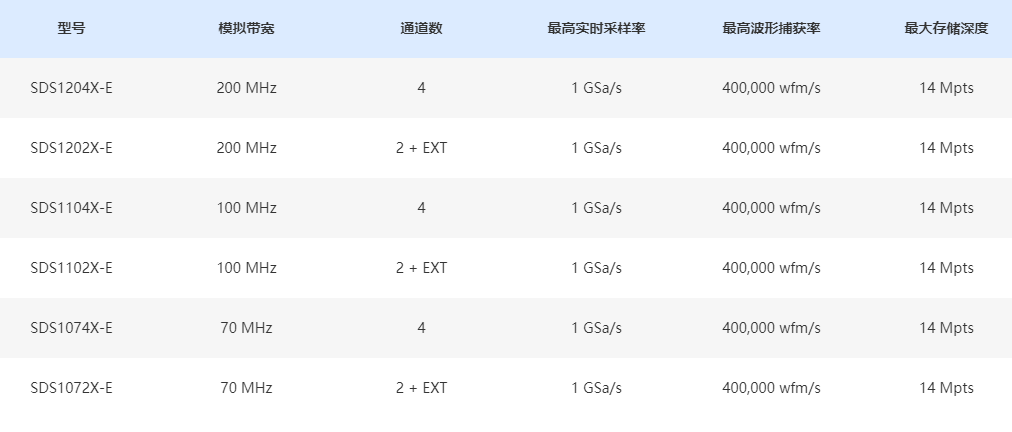Click the 70 MHz cell for SDS1074X-E
1012x432 pixels.
point(246,328)
